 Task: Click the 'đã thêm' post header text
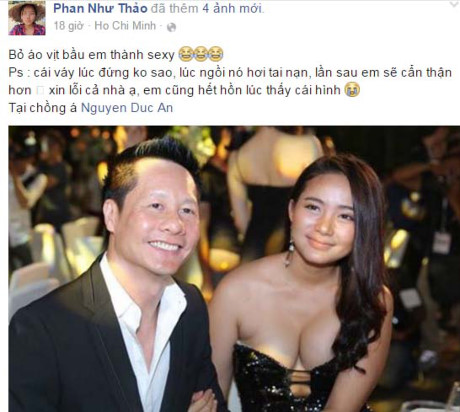tap(175, 9)
